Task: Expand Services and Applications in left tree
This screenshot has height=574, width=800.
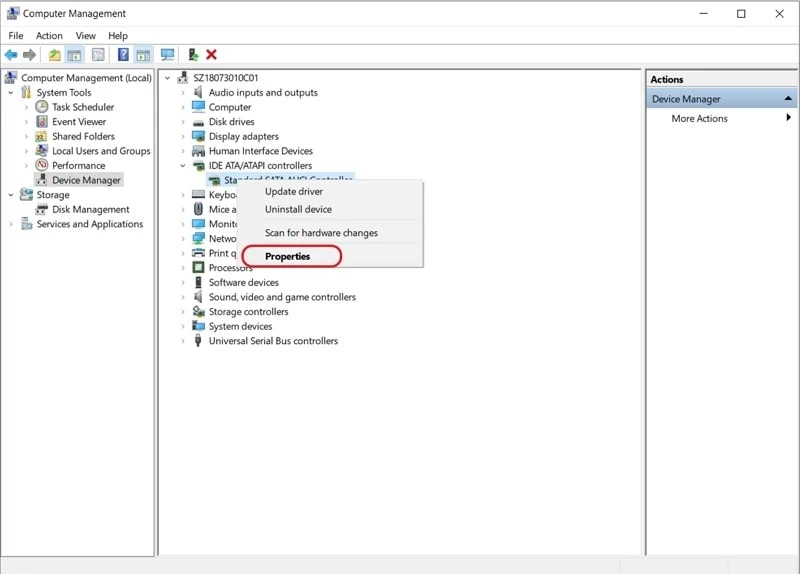Action: tap(11, 224)
